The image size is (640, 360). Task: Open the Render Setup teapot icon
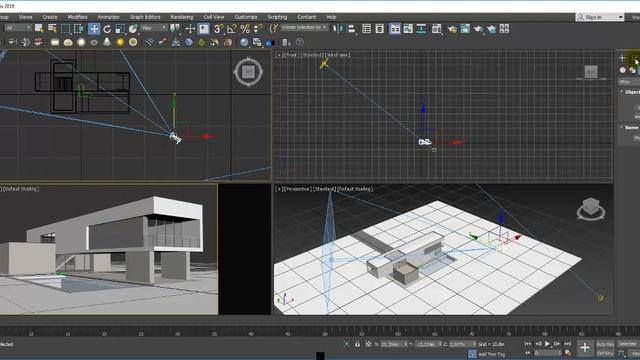(x=452, y=29)
